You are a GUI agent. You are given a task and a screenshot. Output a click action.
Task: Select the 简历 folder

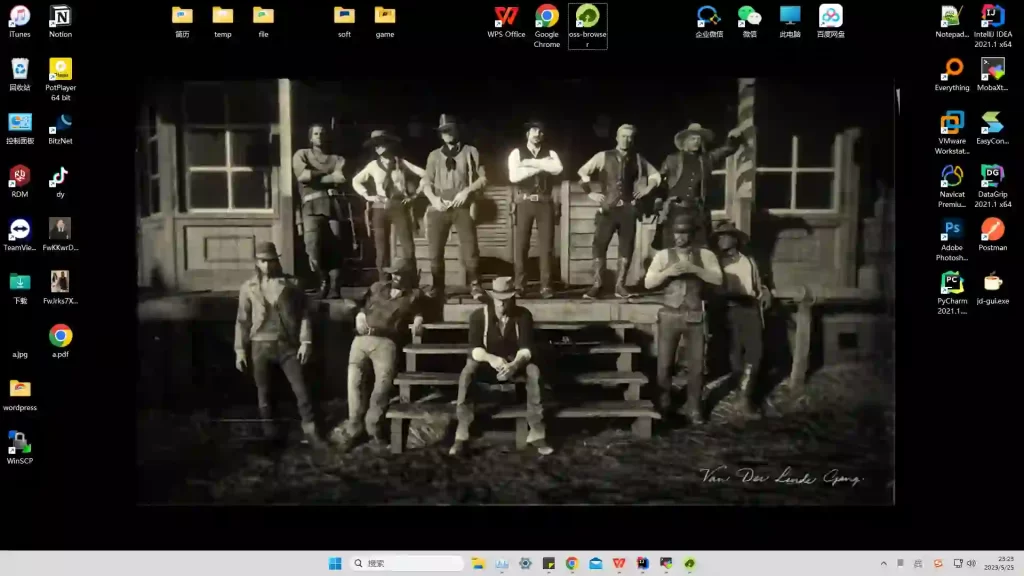pyautogui.click(x=182, y=22)
